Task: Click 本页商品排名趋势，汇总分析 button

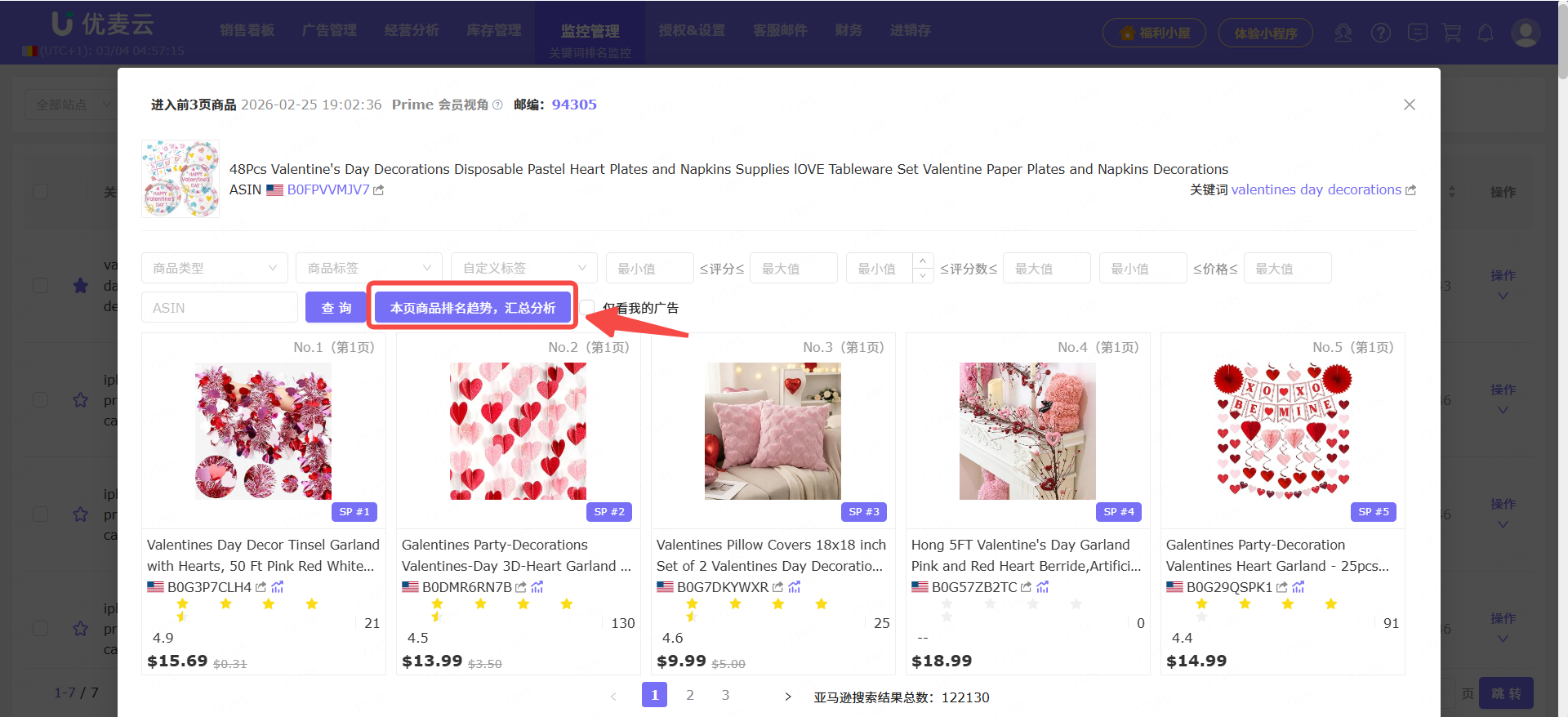Action: click(473, 308)
